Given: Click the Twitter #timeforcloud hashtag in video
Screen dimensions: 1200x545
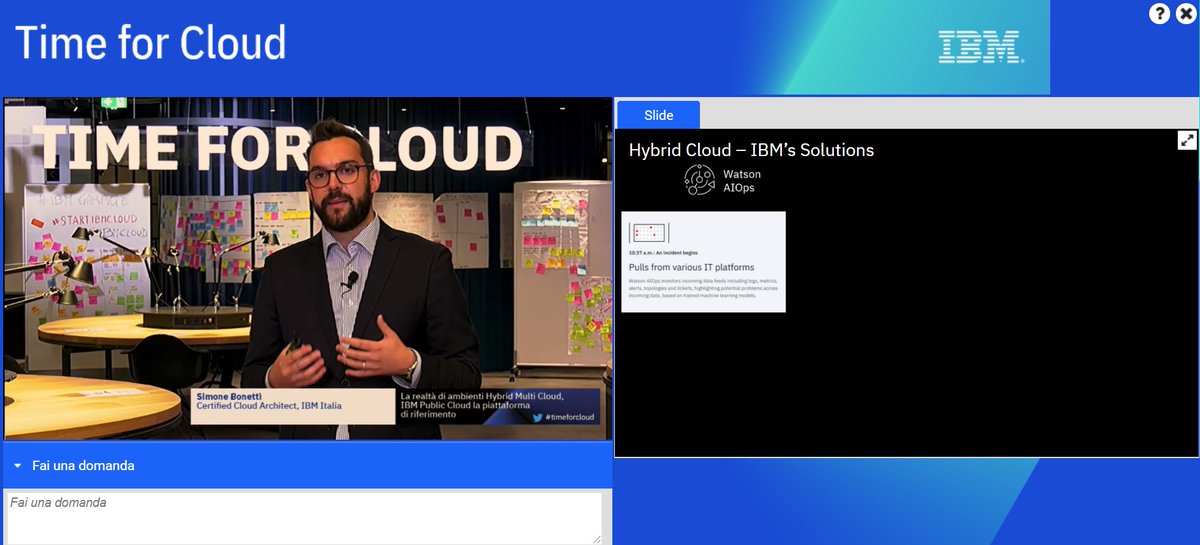Looking at the screenshot, I should tap(562, 418).
